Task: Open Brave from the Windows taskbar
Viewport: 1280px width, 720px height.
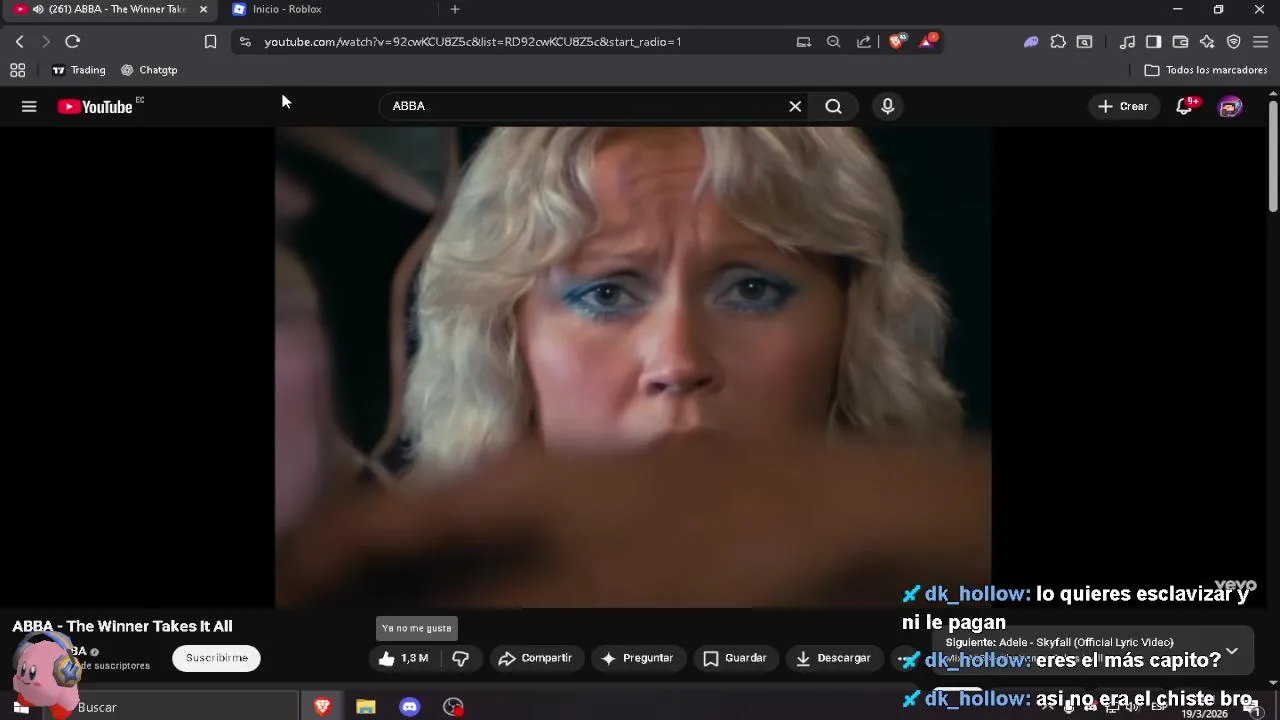Action: coord(322,707)
